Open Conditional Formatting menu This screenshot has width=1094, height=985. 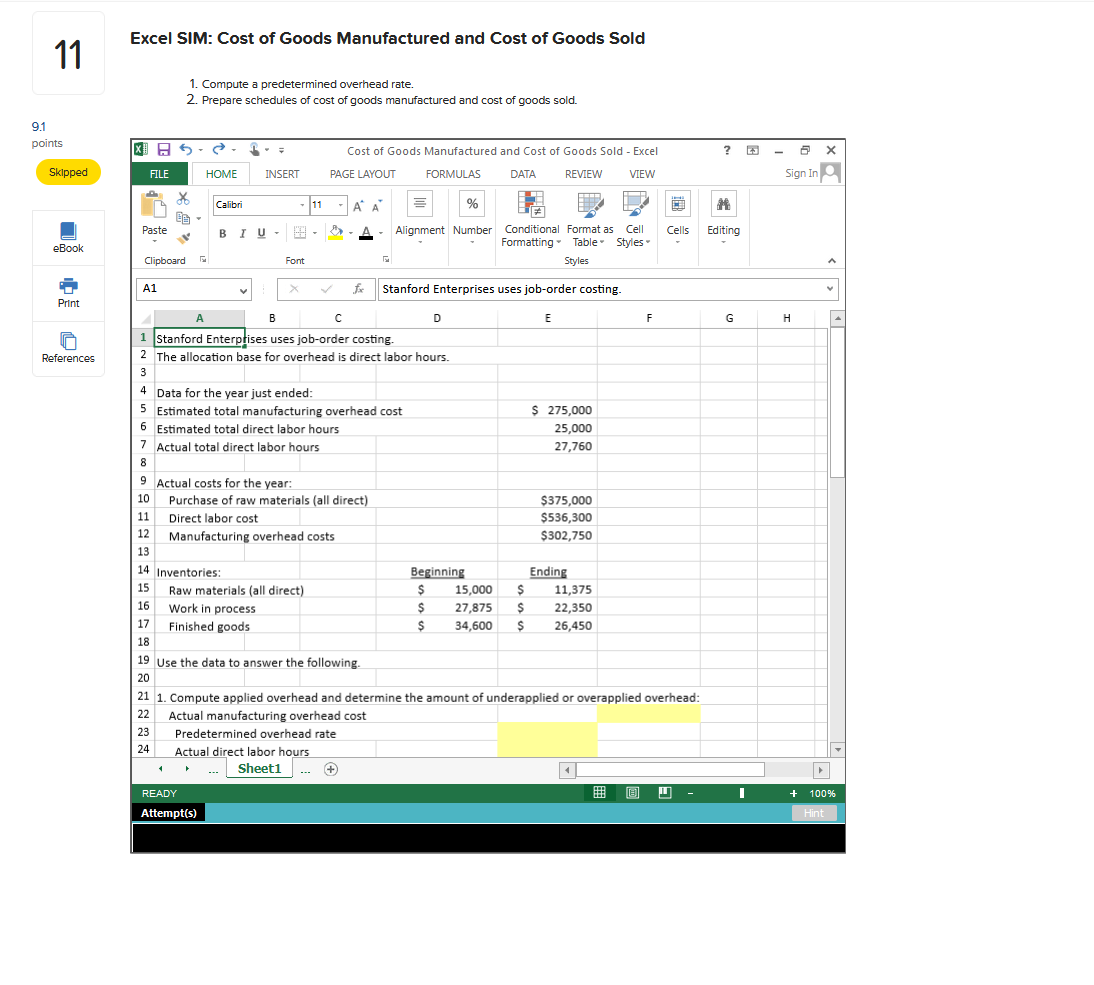click(x=532, y=219)
